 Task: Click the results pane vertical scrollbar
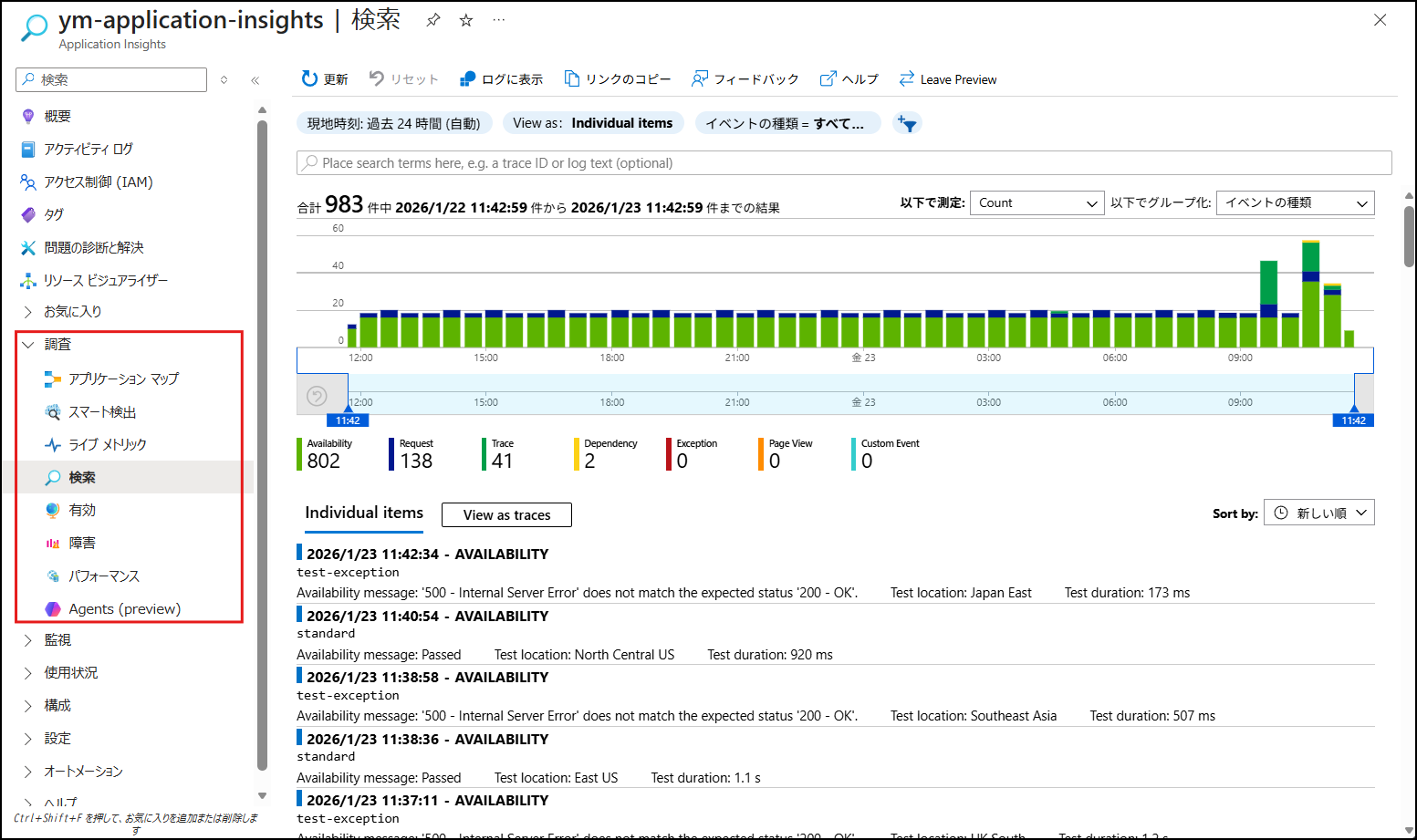pyautogui.click(x=1409, y=237)
